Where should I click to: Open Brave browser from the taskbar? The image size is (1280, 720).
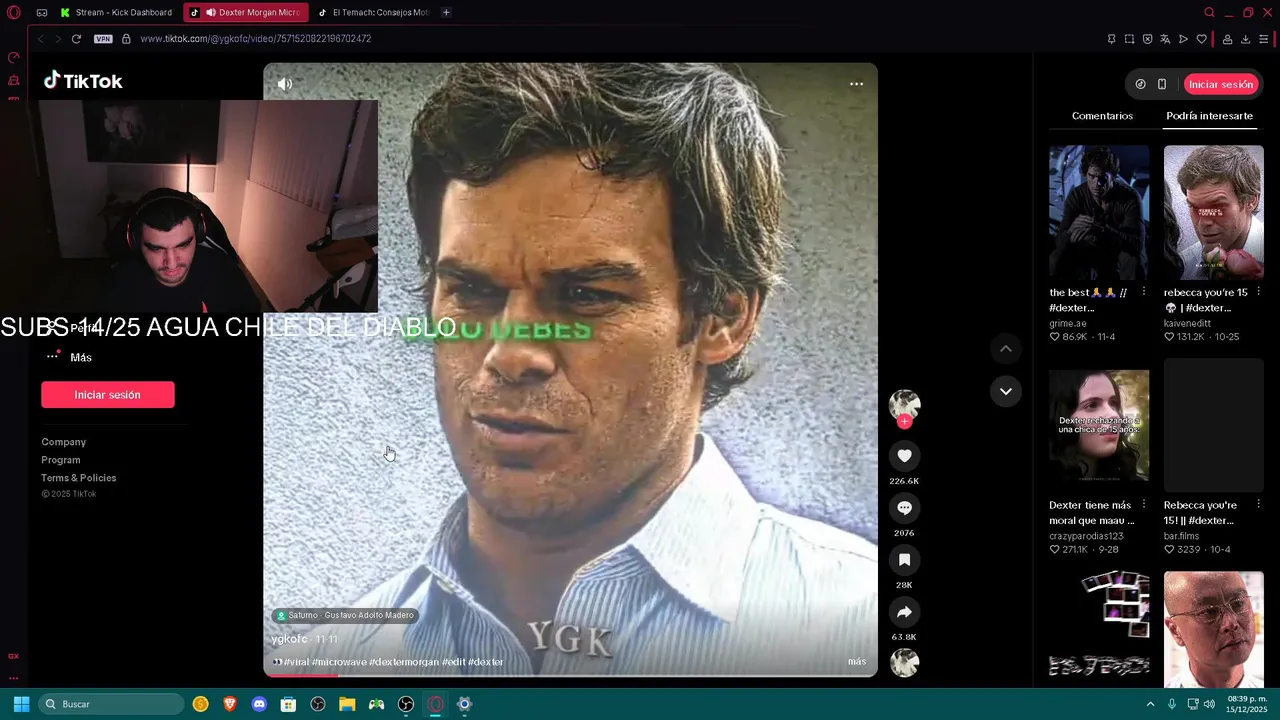click(x=230, y=704)
